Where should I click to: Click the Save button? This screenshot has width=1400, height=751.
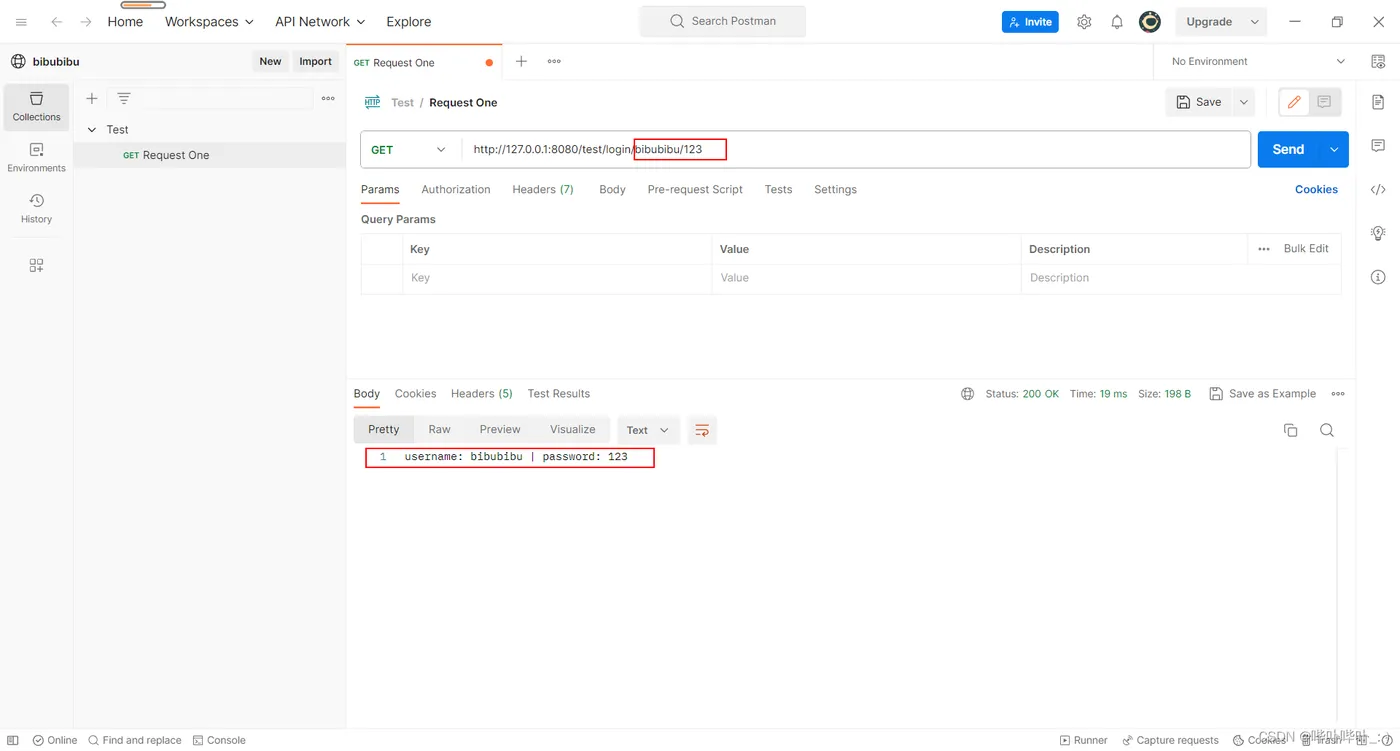[1199, 102]
